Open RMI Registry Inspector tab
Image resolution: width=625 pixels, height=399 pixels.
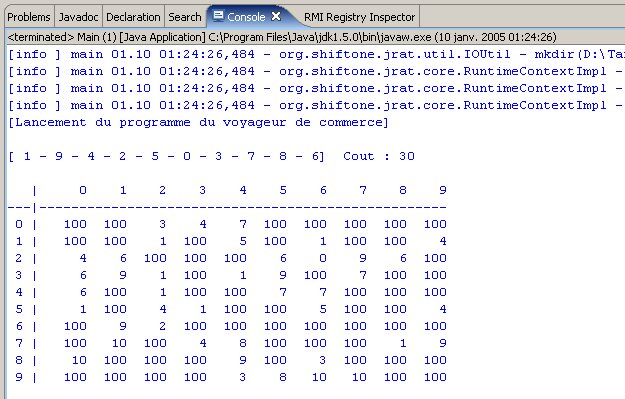point(360,17)
